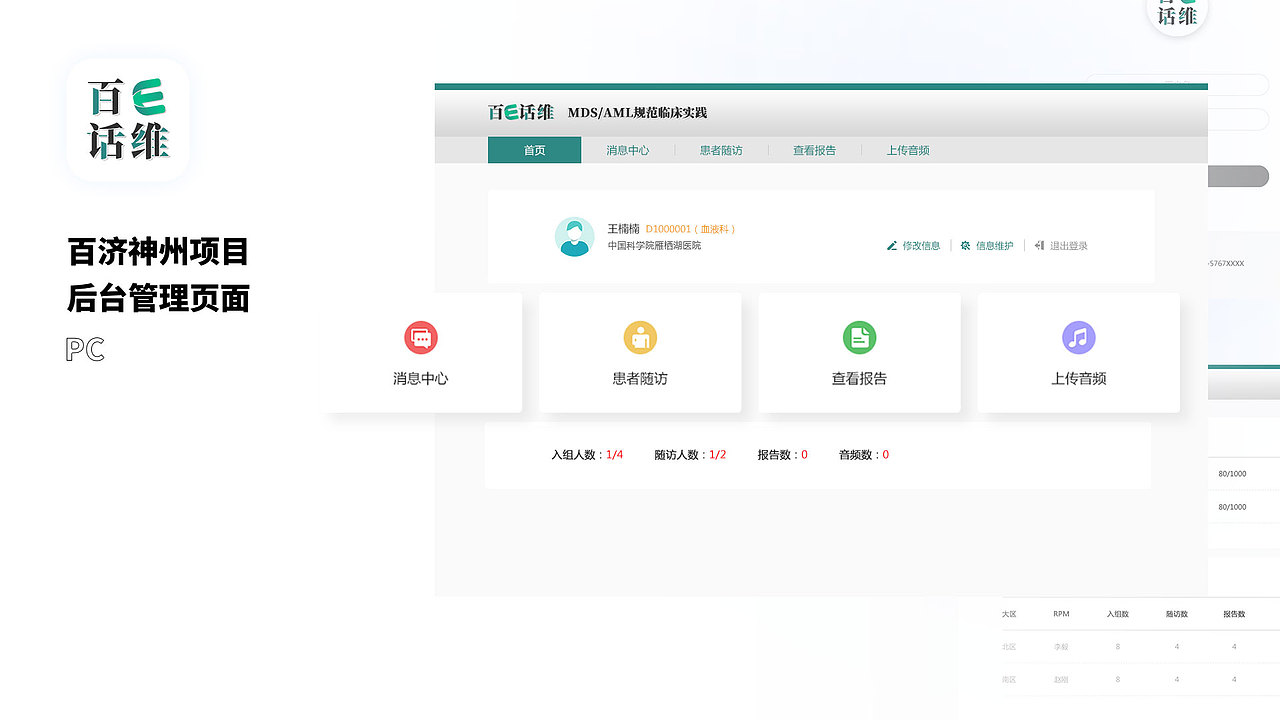Image resolution: width=1280 pixels, height=720 pixels.
Task: Click the RPM column header in background table
Action: 1061,614
